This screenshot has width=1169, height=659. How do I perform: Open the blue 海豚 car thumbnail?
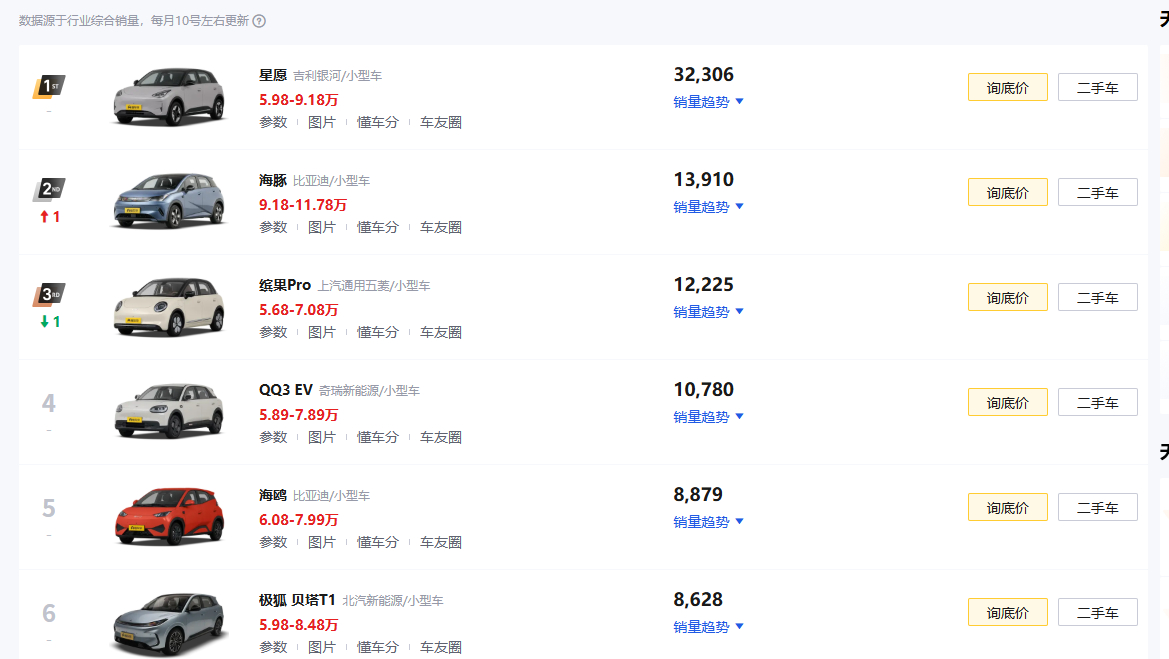point(169,201)
